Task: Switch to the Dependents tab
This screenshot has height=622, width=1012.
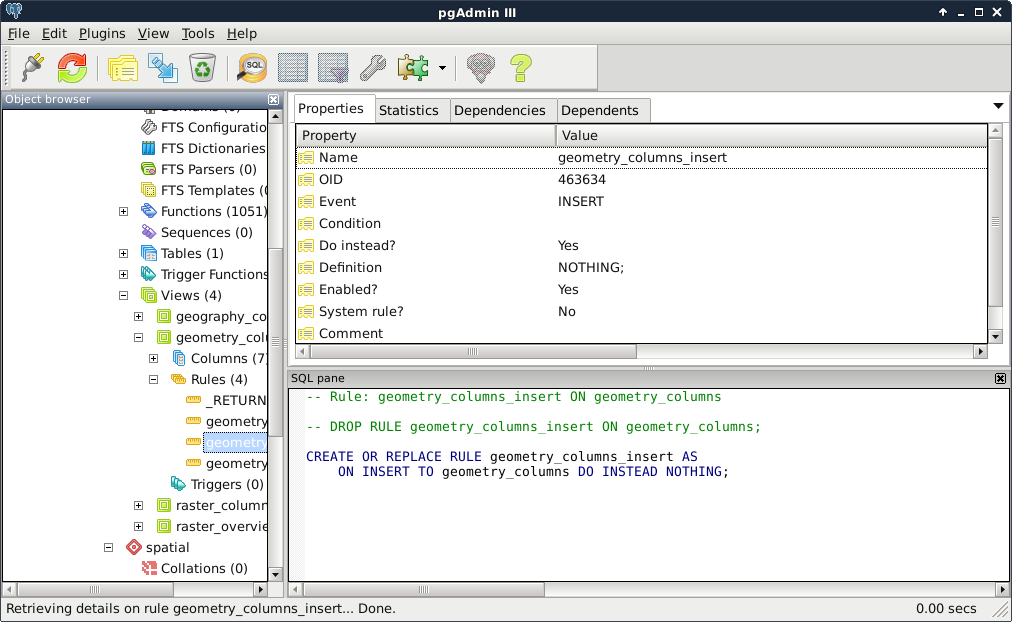Action: pyautogui.click(x=599, y=110)
